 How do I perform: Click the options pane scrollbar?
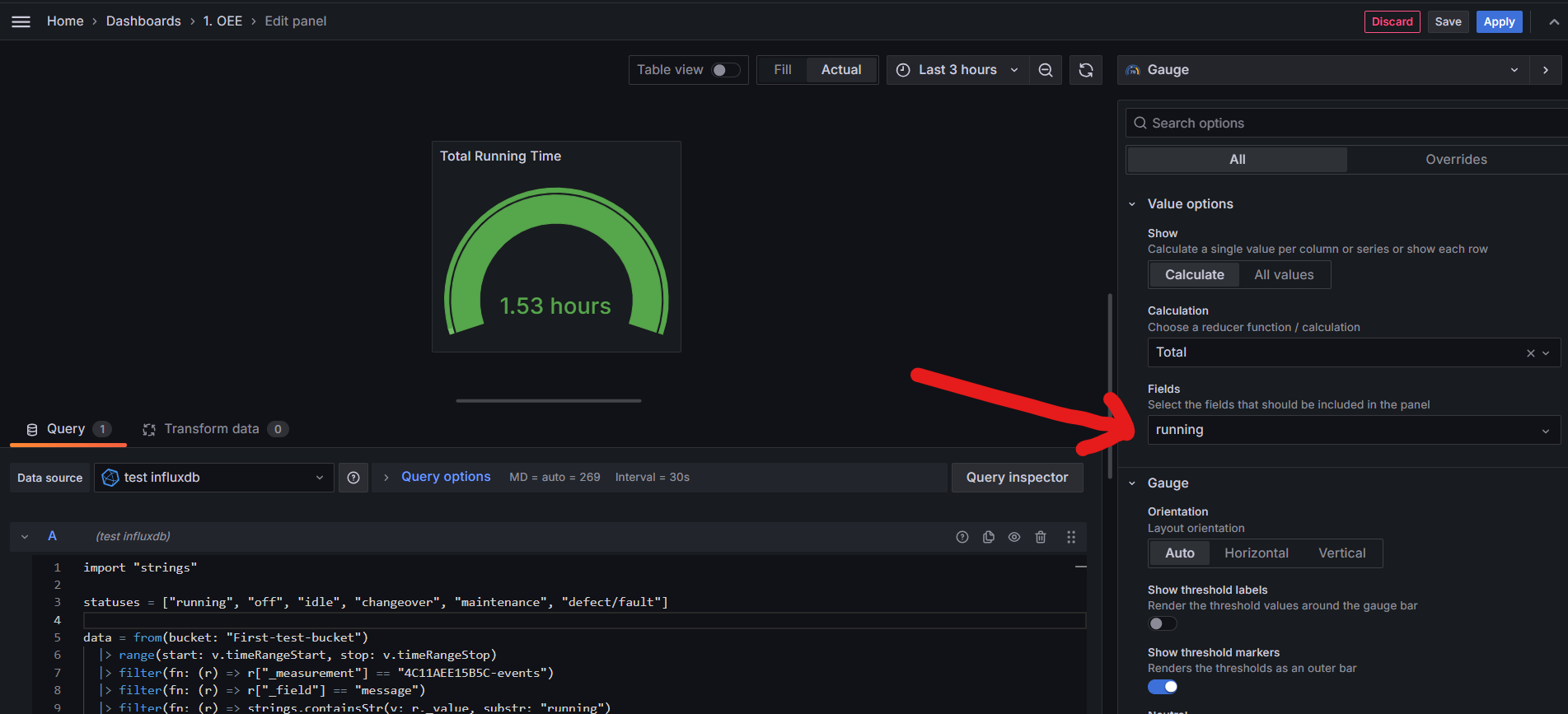pyautogui.click(x=1110, y=385)
